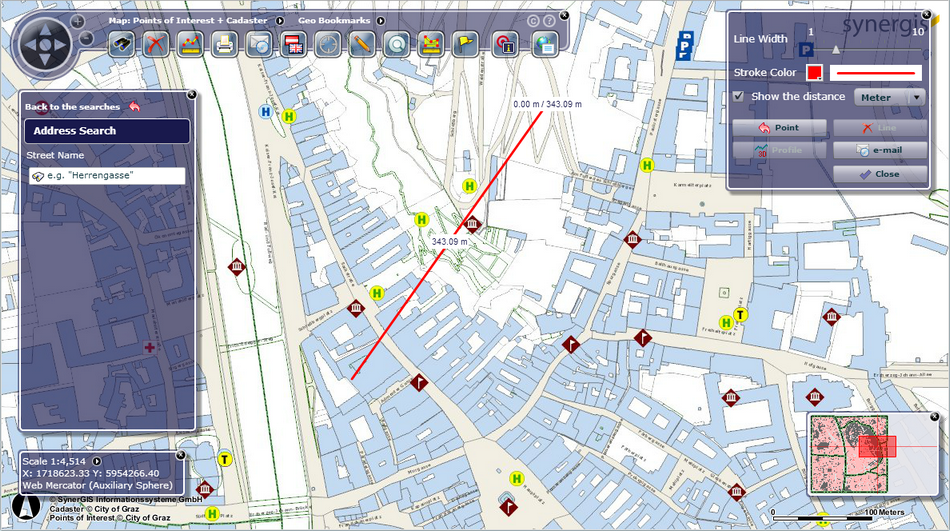This screenshot has width=950, height=531.
Task: Expand the Map: Points of Interest + Cadaster menu
Action: pos(280,20)
